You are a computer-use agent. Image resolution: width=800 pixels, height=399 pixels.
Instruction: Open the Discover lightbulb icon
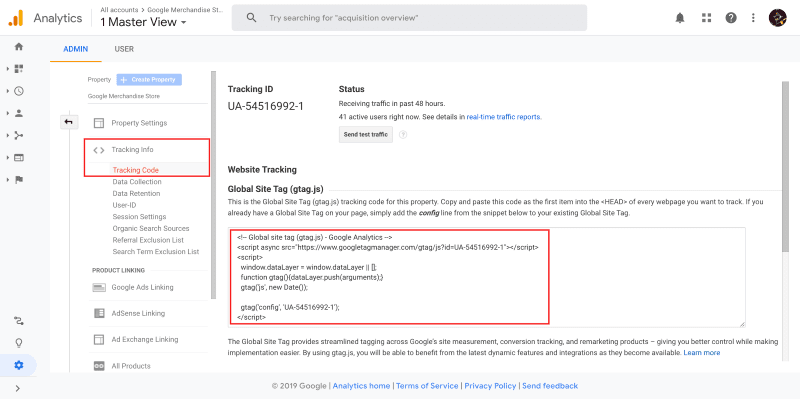(x=19, y=342)
